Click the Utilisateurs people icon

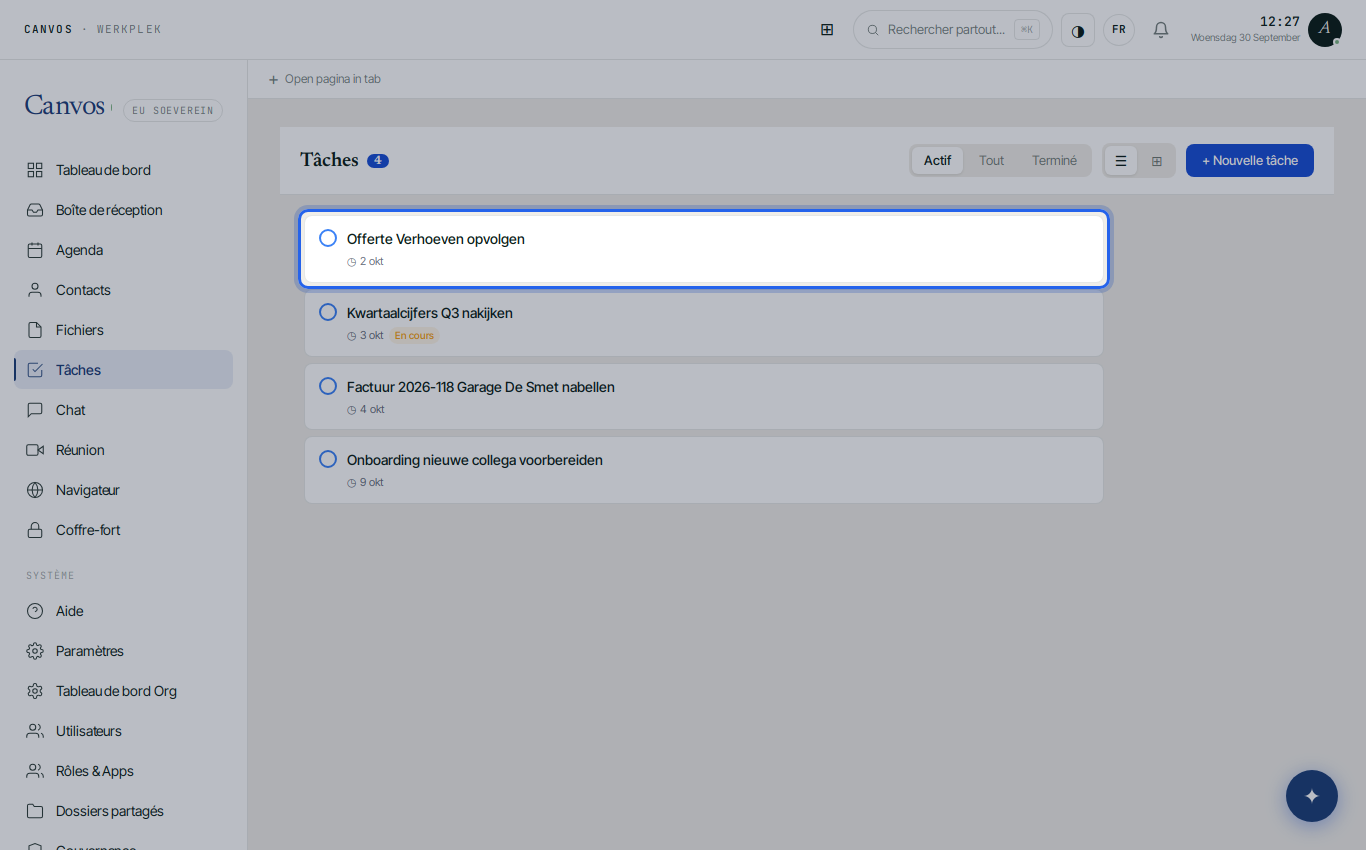(x=35, y=731)
